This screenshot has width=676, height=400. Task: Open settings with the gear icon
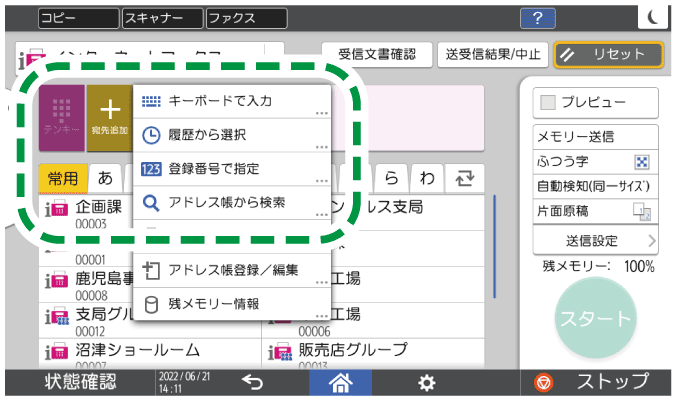427,383
